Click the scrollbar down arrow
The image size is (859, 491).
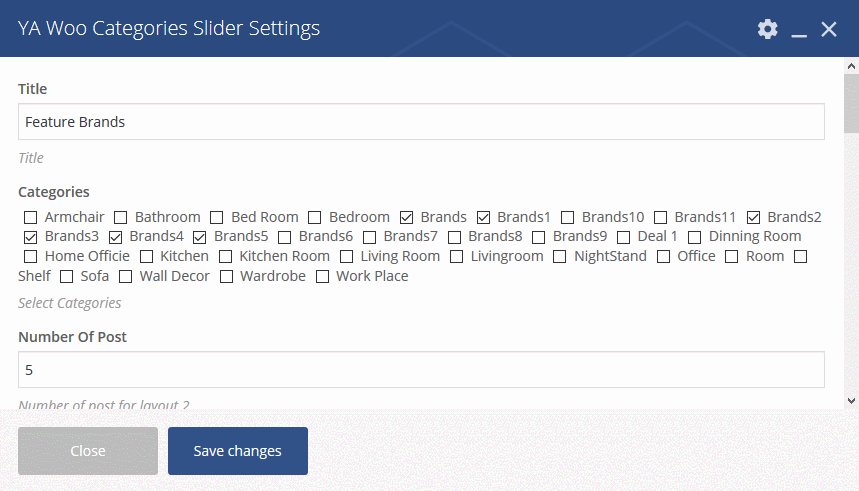click(851, 401)
